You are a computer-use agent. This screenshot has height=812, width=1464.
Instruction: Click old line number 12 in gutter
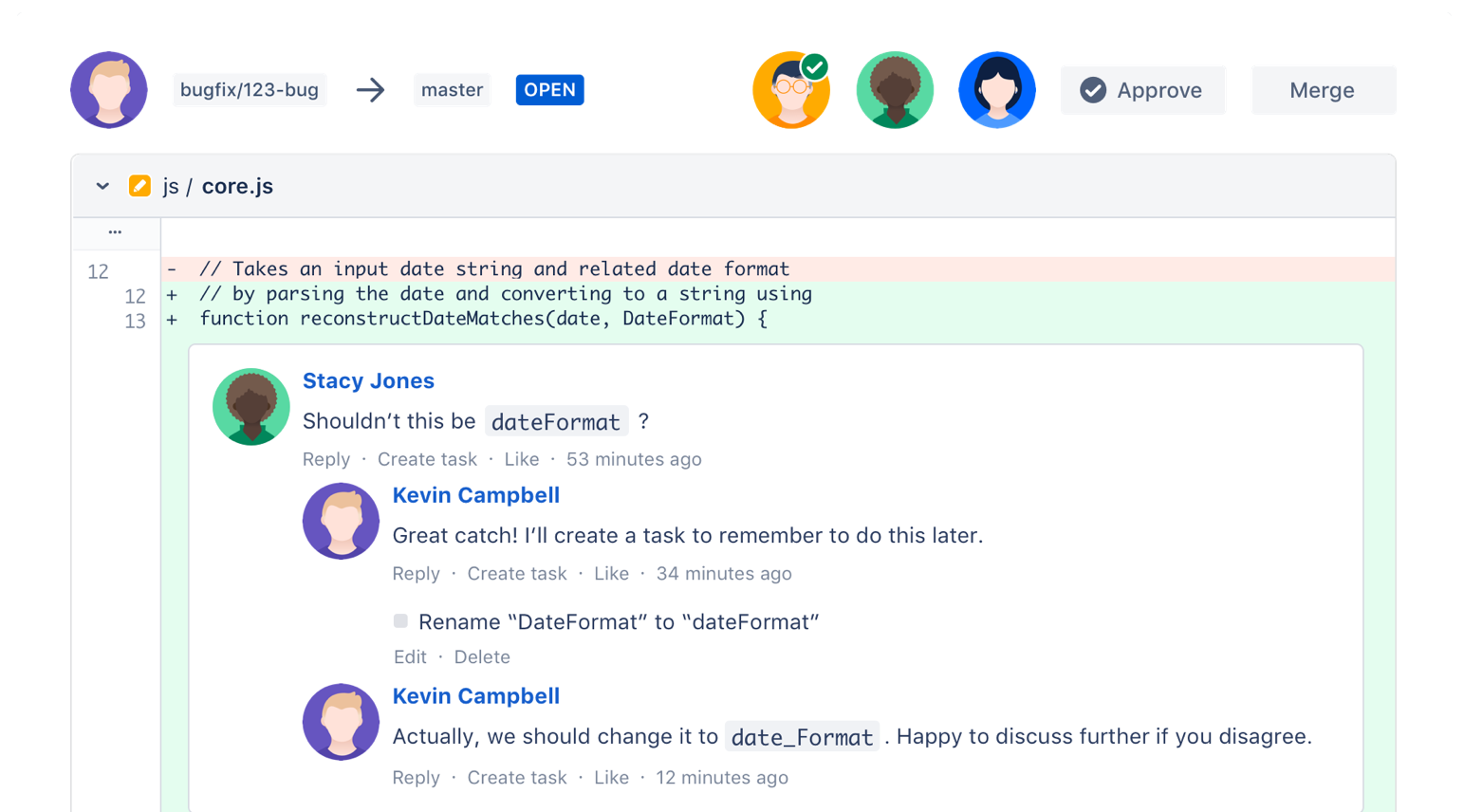tap(98, 272)
